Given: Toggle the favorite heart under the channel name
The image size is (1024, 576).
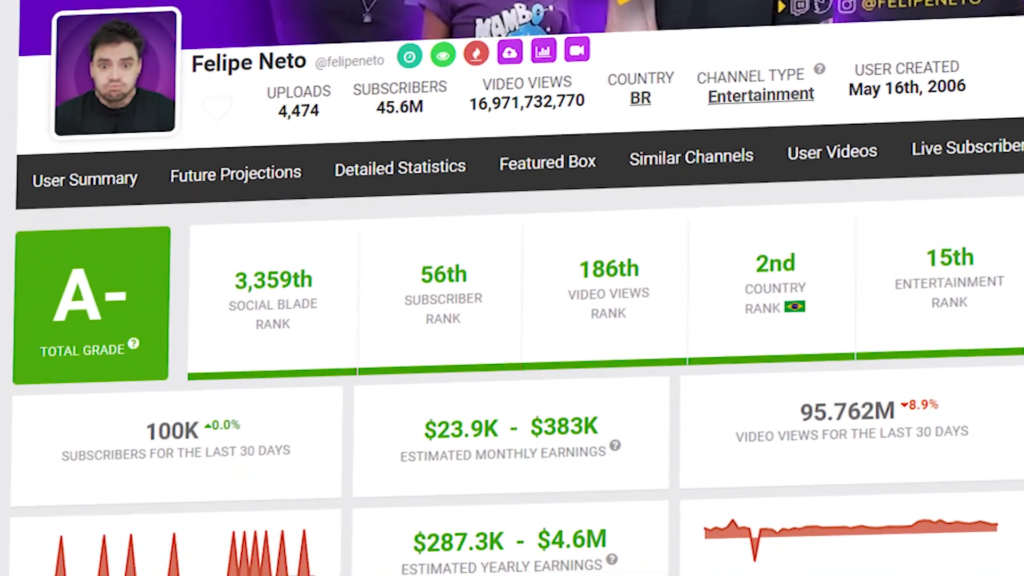Looking at the screenshot, I should (x=216, y=108).
